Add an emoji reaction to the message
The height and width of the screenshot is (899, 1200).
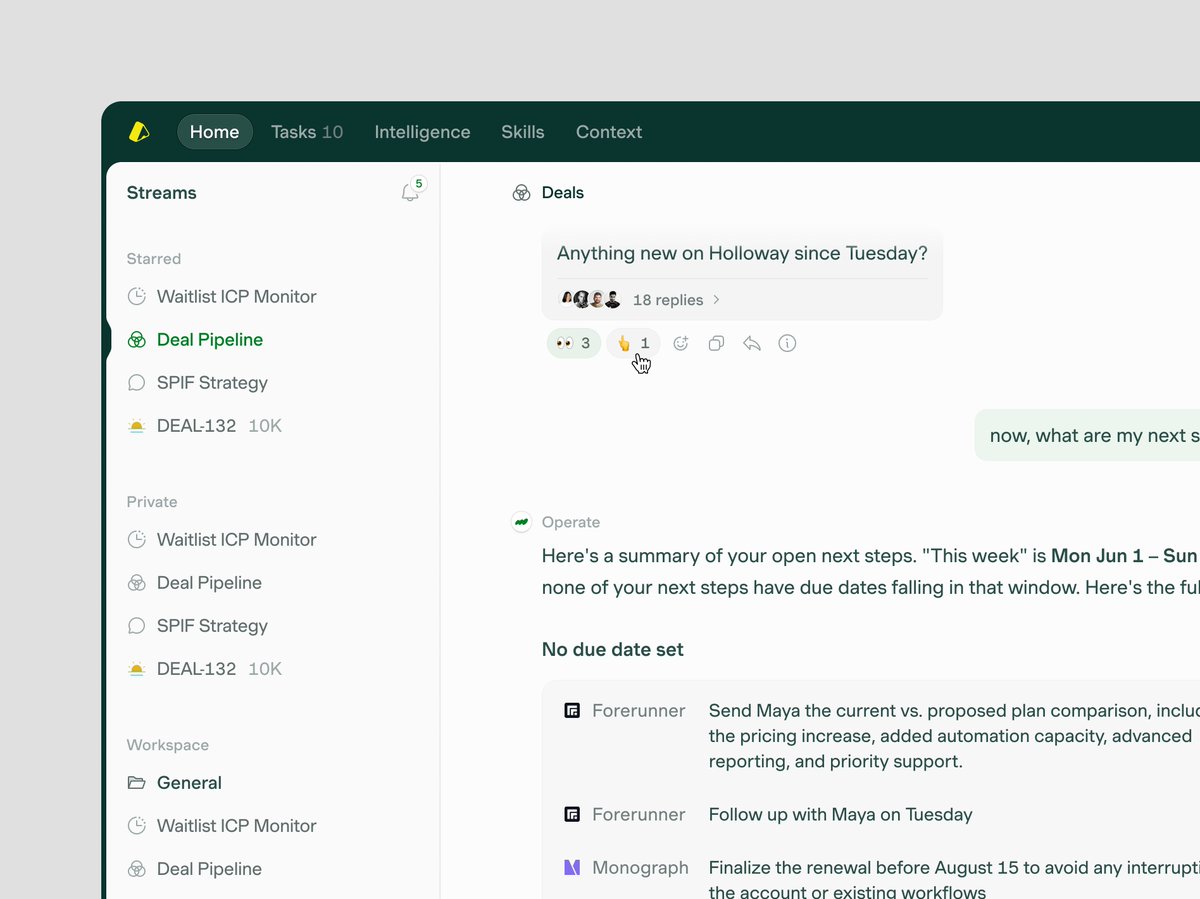point(681,343)
